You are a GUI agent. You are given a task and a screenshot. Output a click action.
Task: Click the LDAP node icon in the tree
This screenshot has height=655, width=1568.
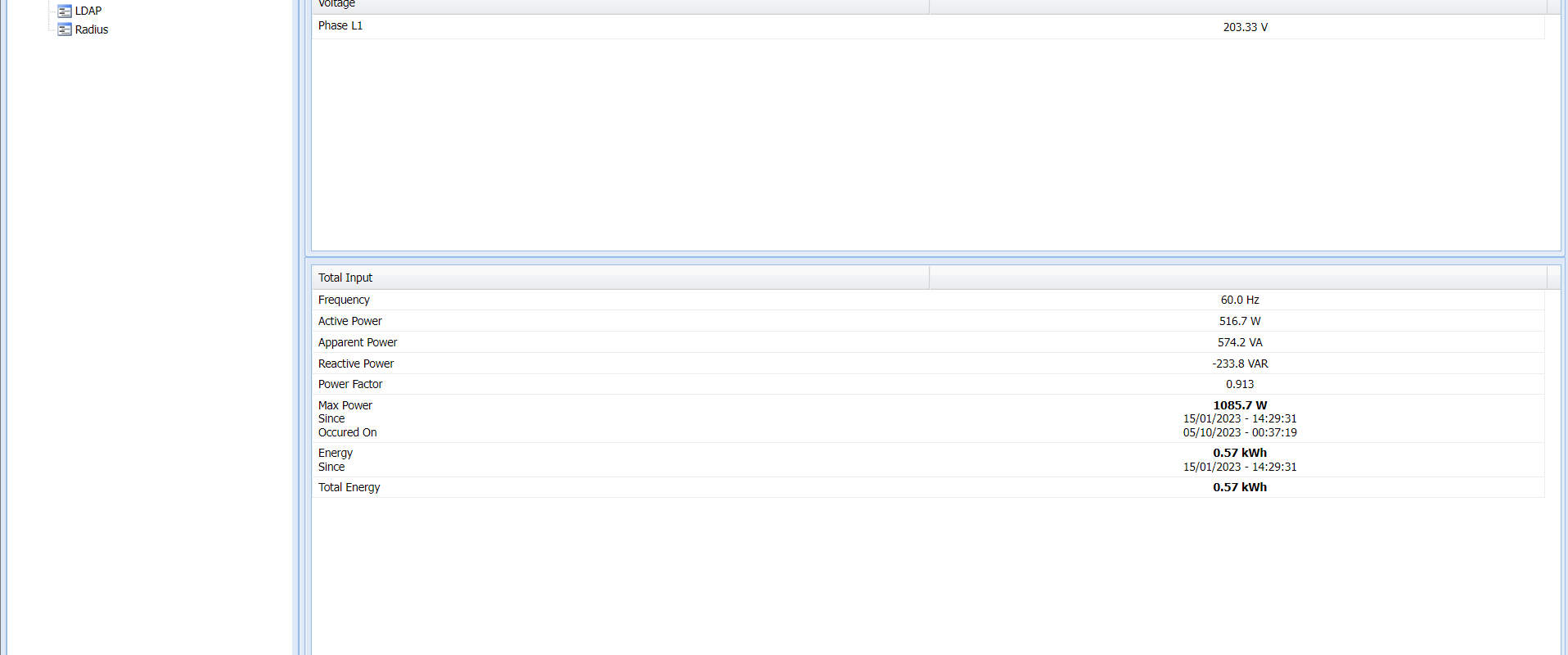point(65,11)
